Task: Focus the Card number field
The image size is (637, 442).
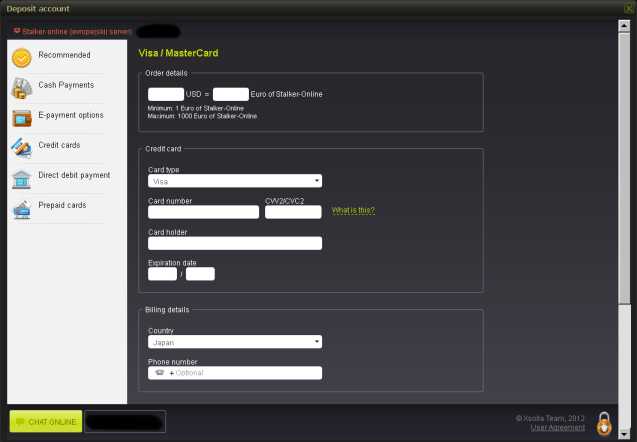Action: (204, 212)
